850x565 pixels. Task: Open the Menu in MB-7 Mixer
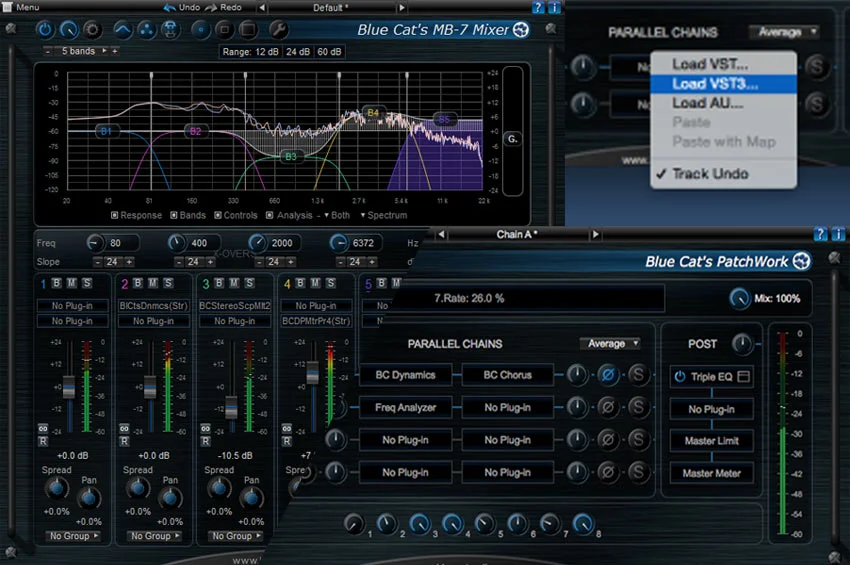22,7
